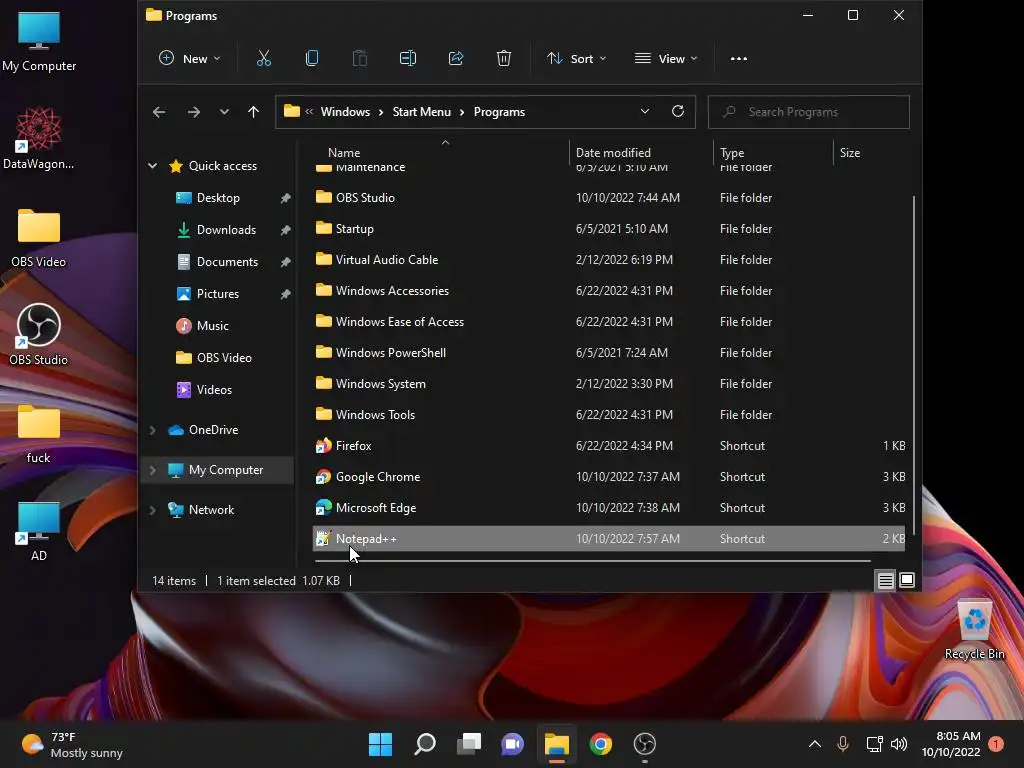
Task: Click My Computer desktop icon
Action: point(39,42)
